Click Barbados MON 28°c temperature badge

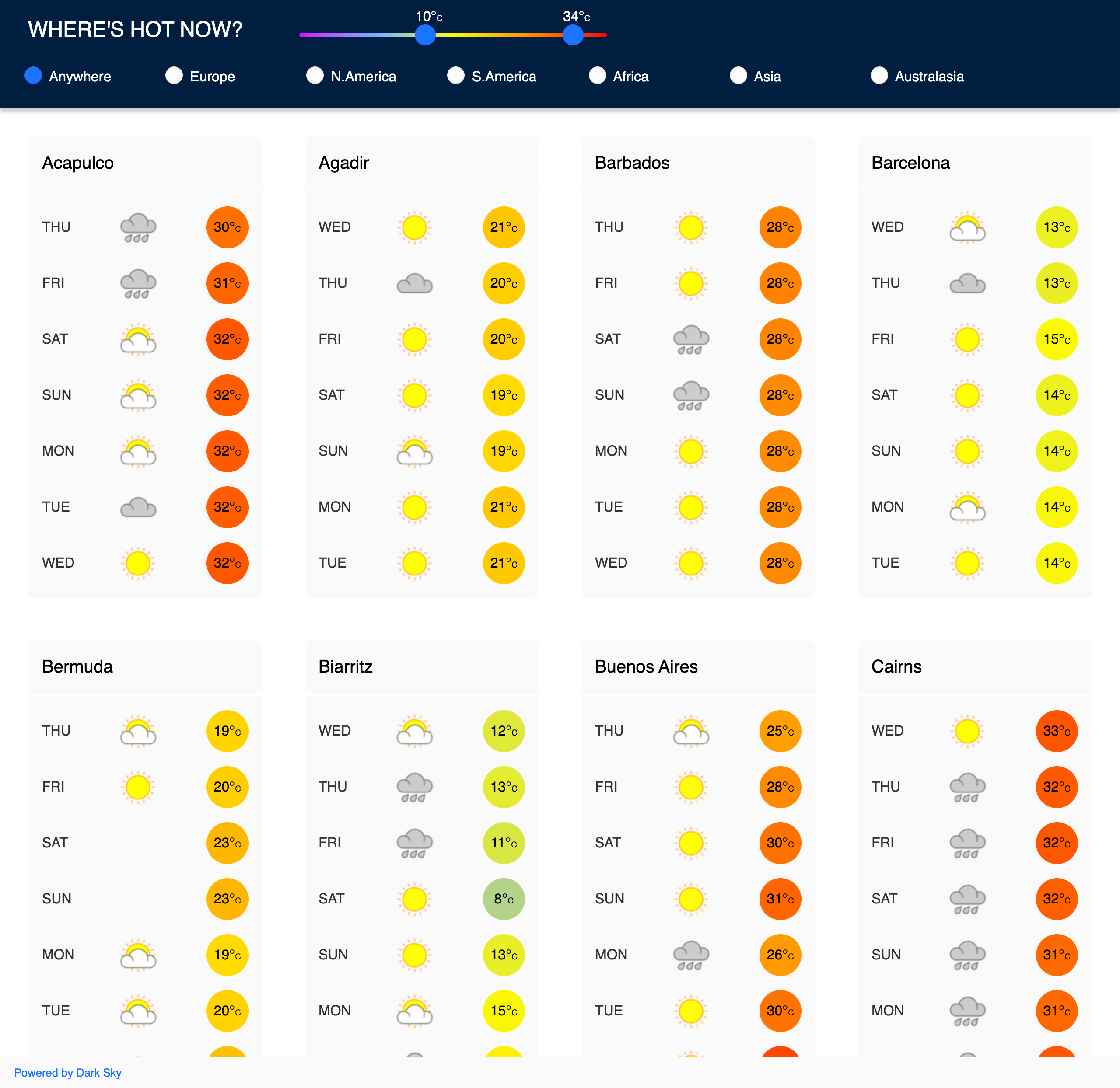click(x=780, y=451)
